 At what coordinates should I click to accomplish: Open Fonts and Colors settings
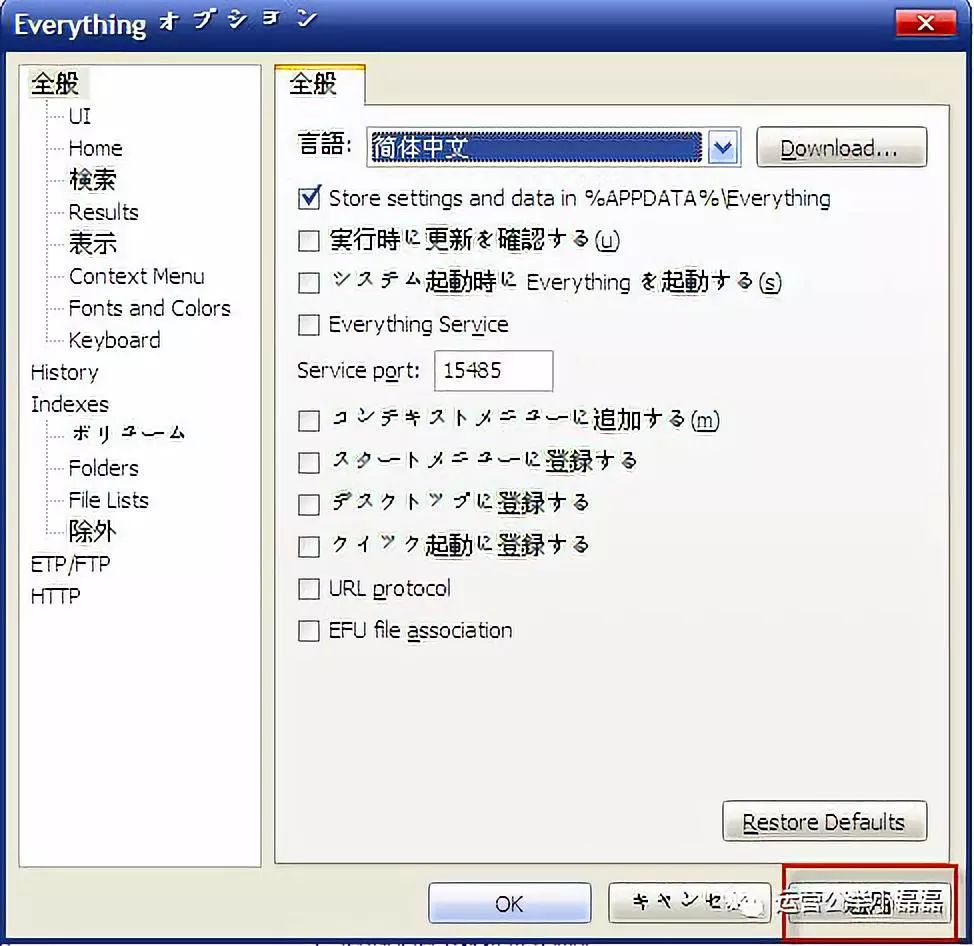[149, 308]
